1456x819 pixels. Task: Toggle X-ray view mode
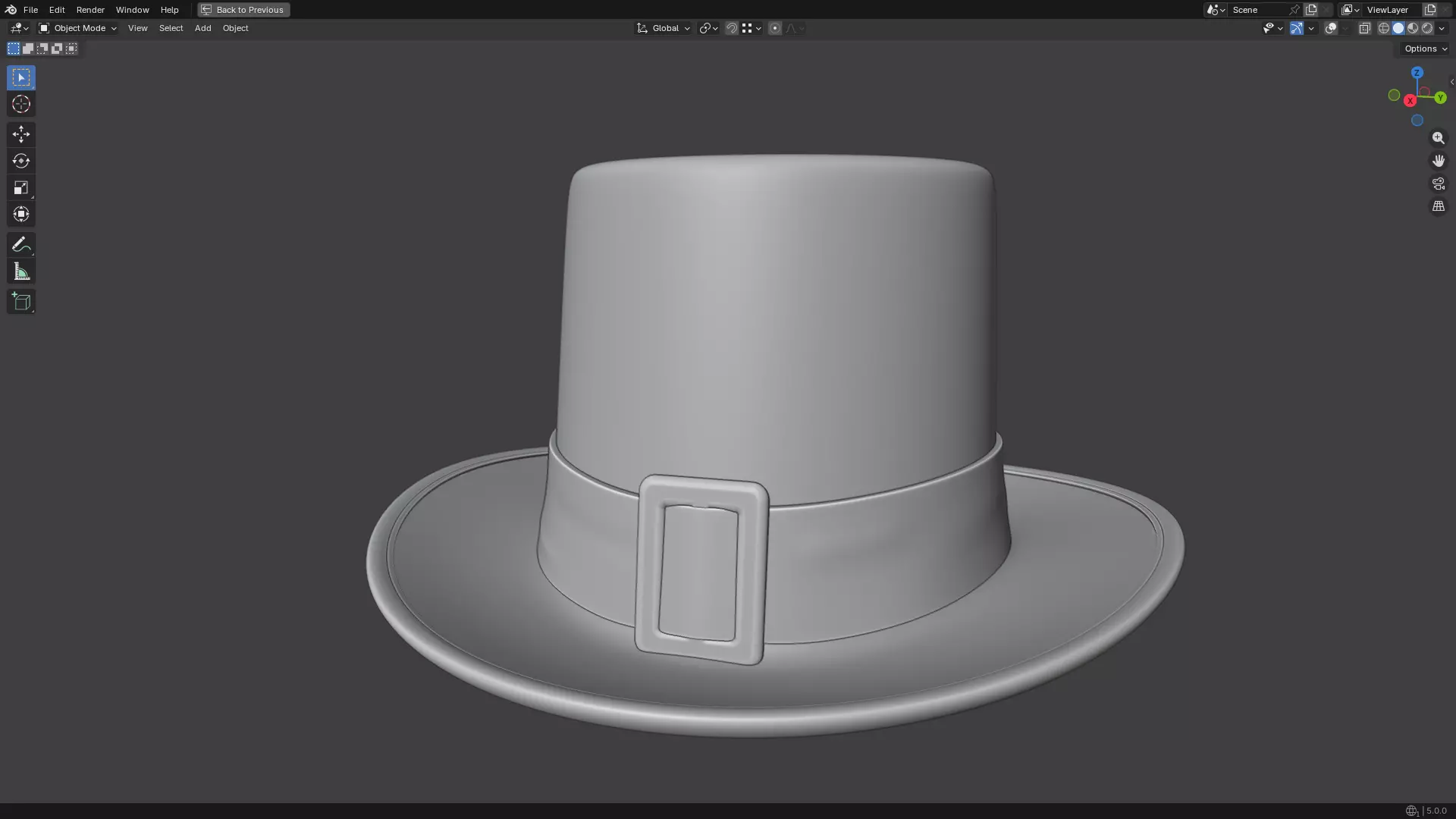tap(1364, 28)
